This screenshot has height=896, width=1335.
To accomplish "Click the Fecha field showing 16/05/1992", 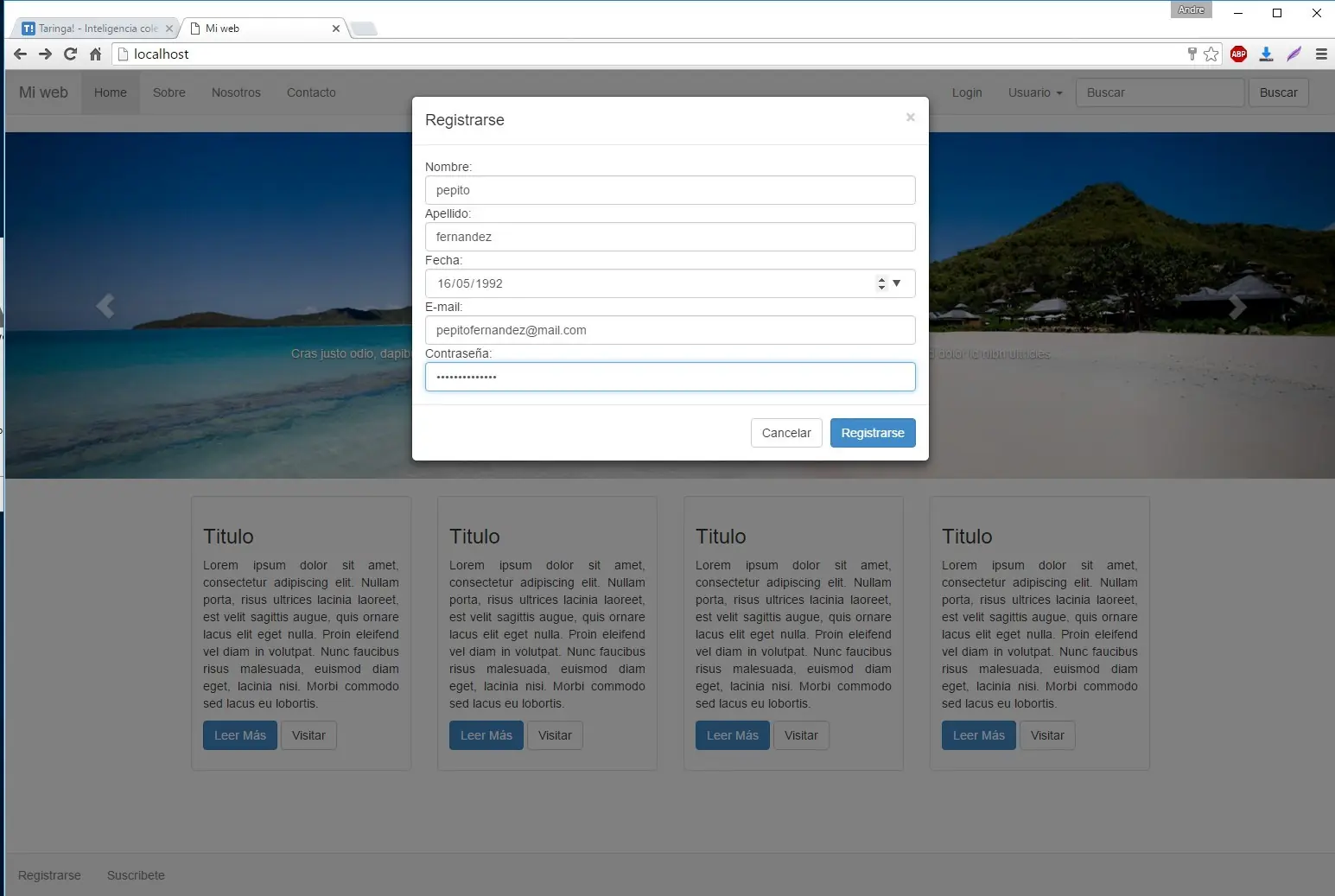I will (670, 283).
